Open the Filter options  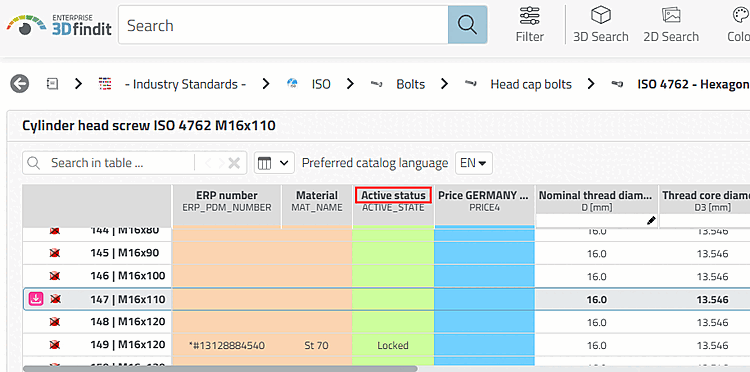pos(529,25)
